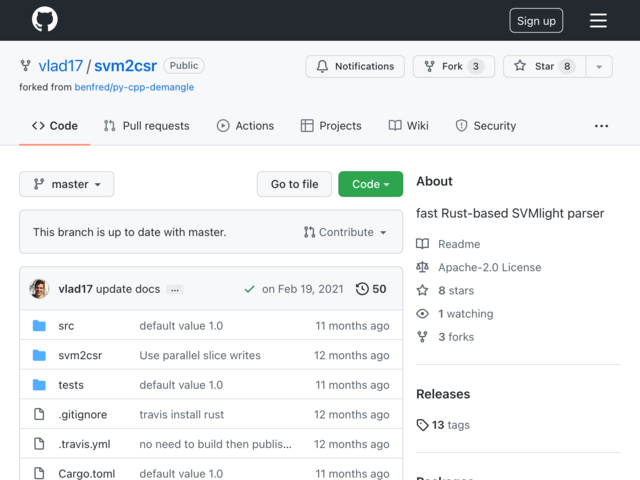Open the commit history clock icon showing 50

click(371, 289)
